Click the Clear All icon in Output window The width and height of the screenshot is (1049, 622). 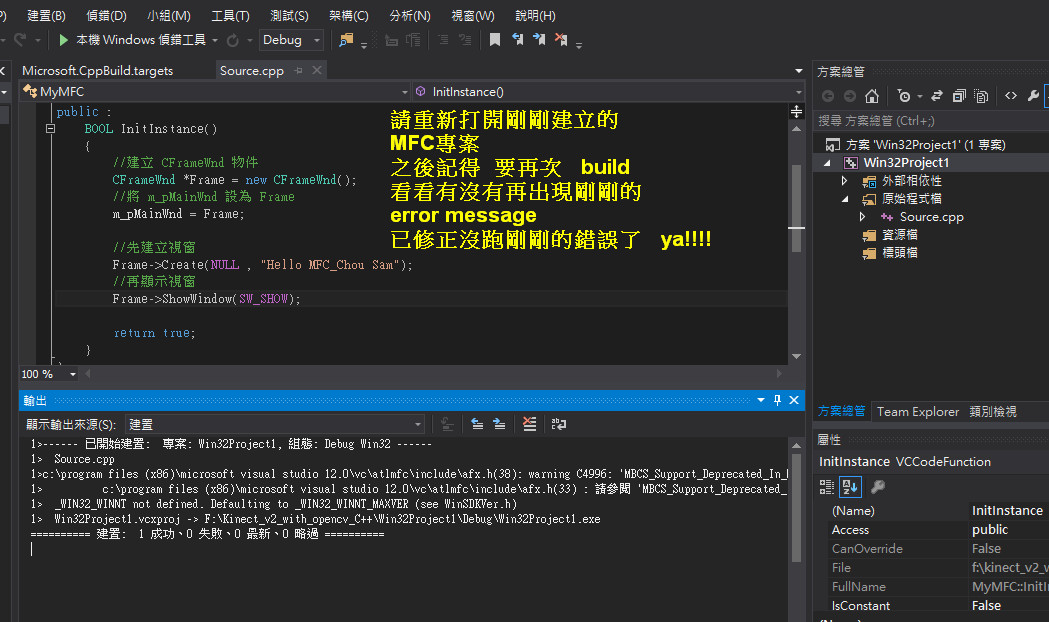[529, 424]
